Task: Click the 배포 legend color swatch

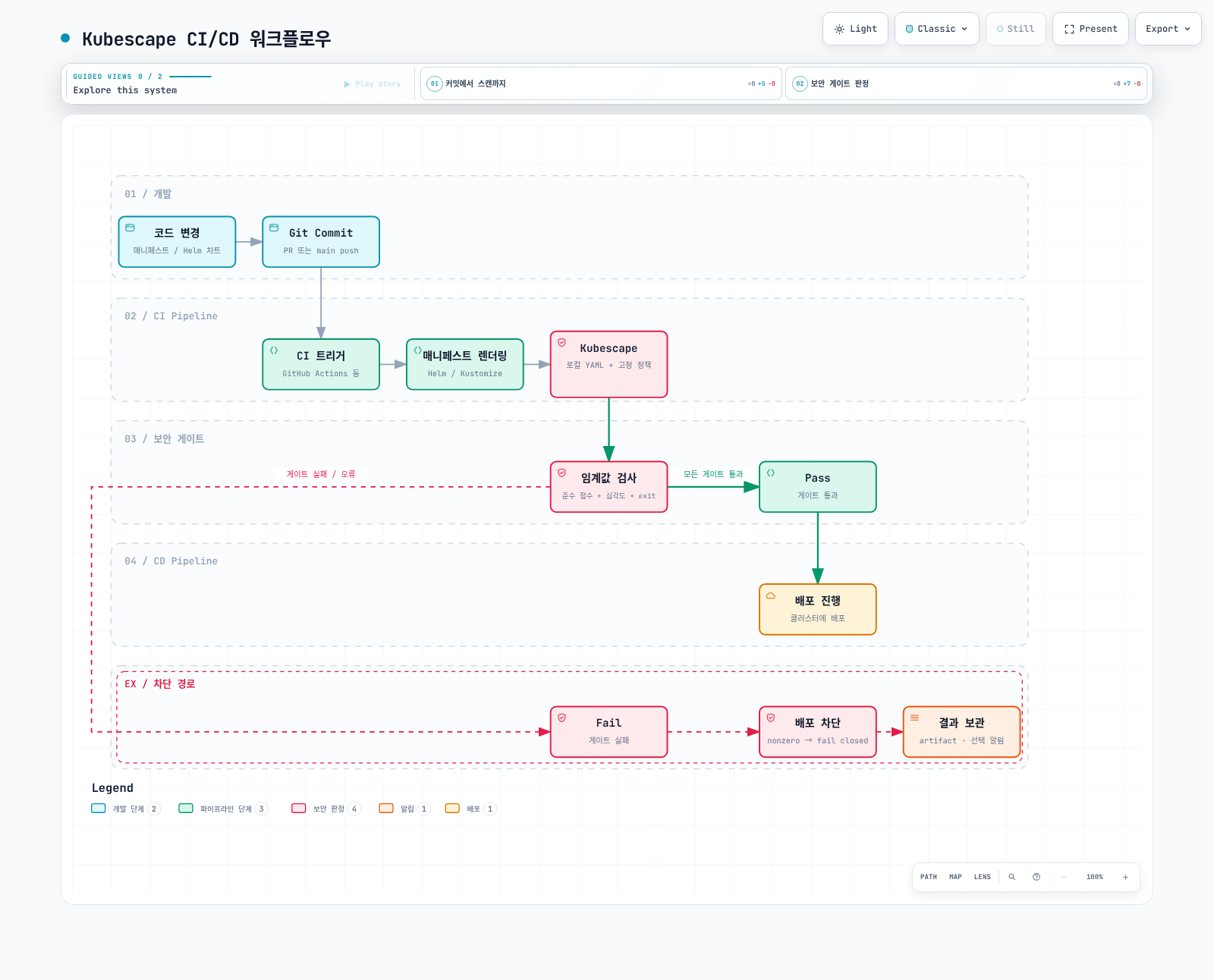Action: point(452,809)
